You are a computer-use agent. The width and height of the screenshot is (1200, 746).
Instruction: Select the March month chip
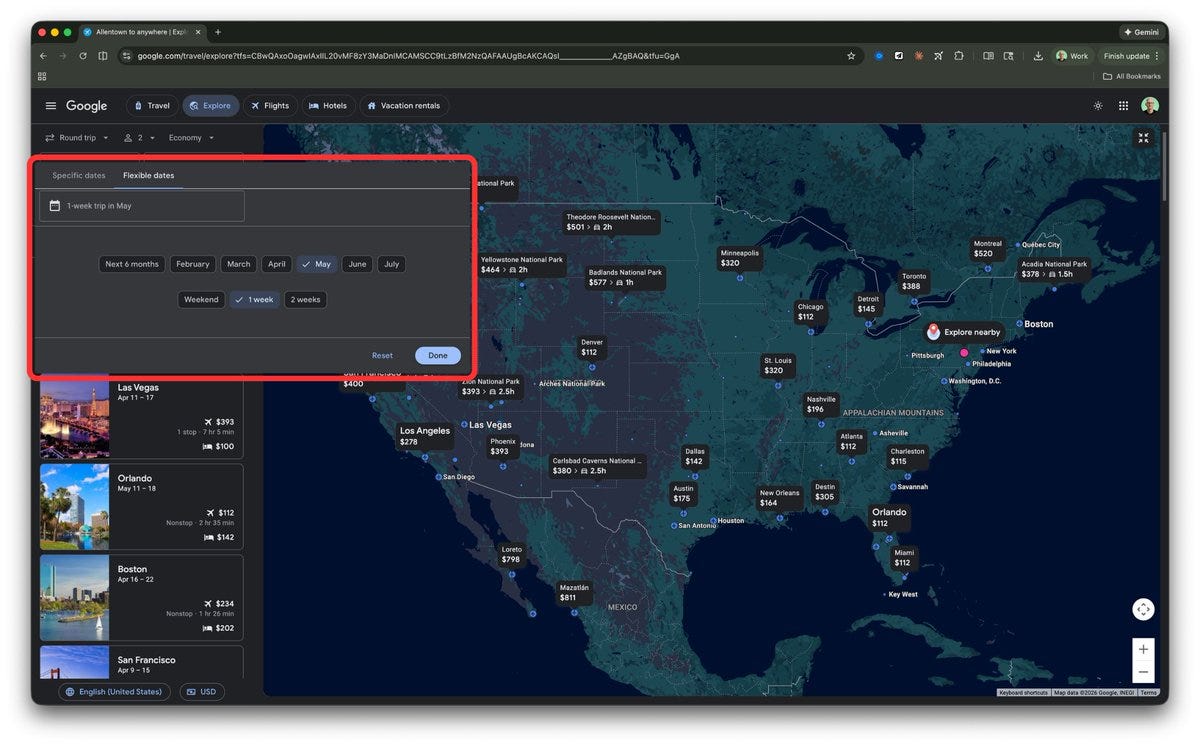239,264
